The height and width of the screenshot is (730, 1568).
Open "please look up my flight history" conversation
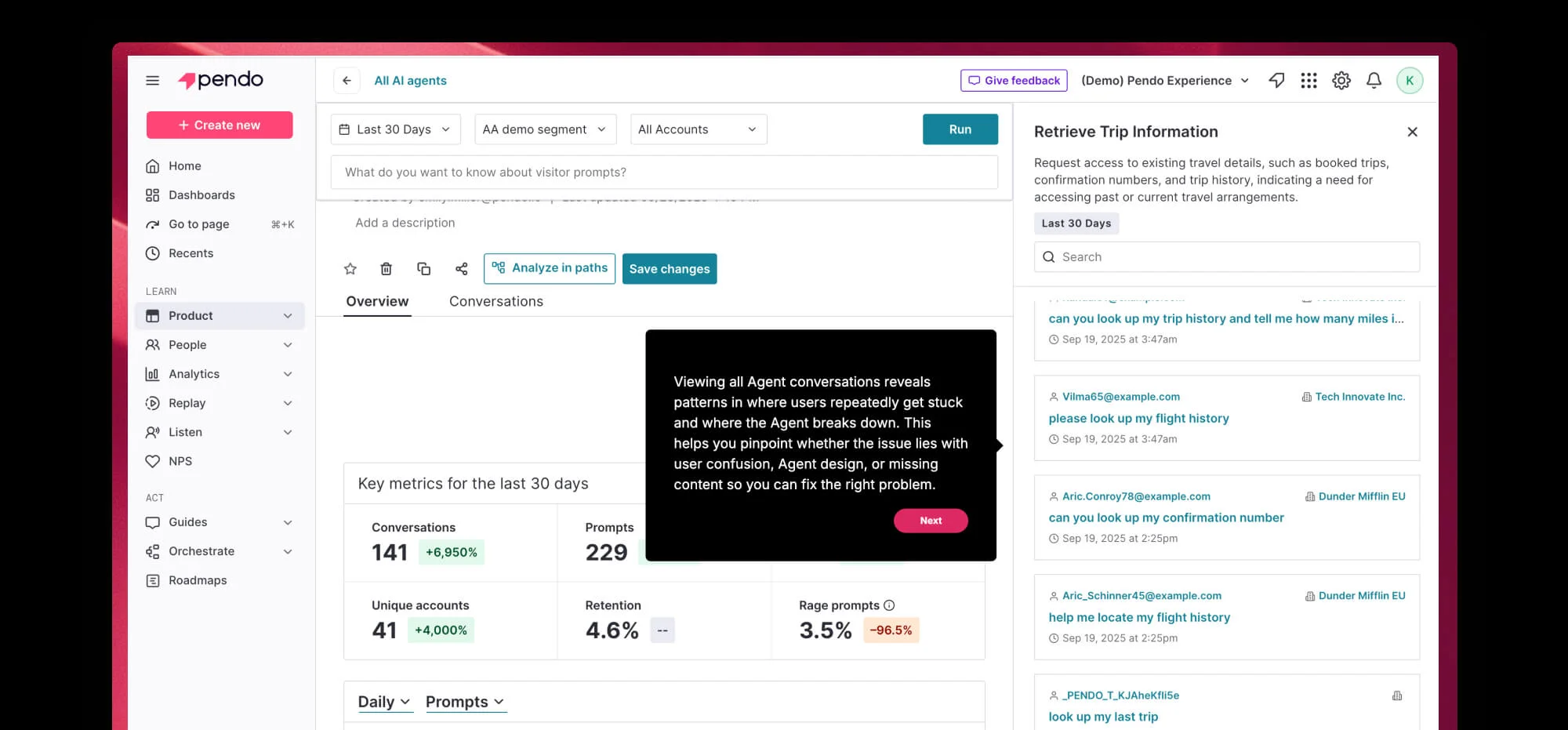point(1138,419)
